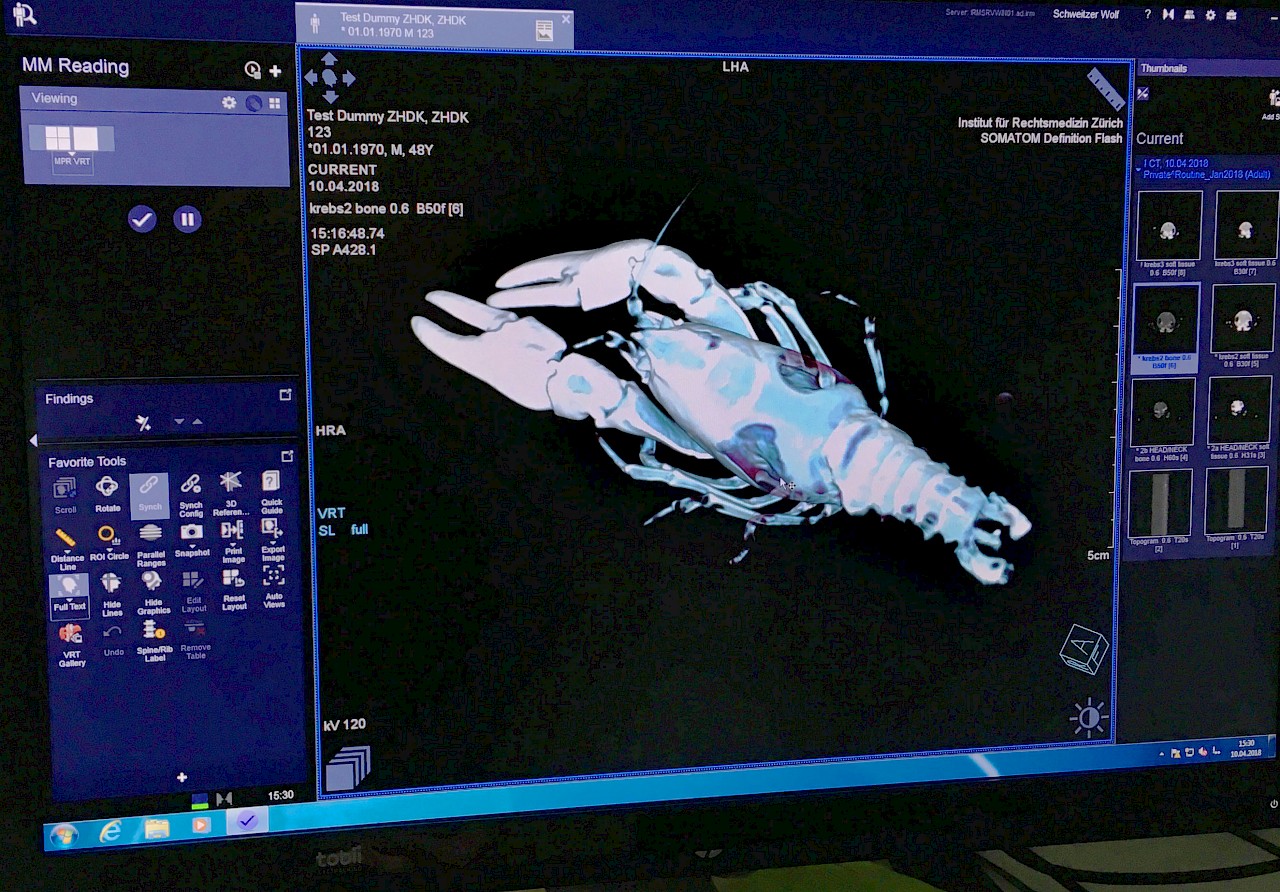Collapse the left panel with the arrow handle
1280x892 pixels.
click(x=33, y=440)
